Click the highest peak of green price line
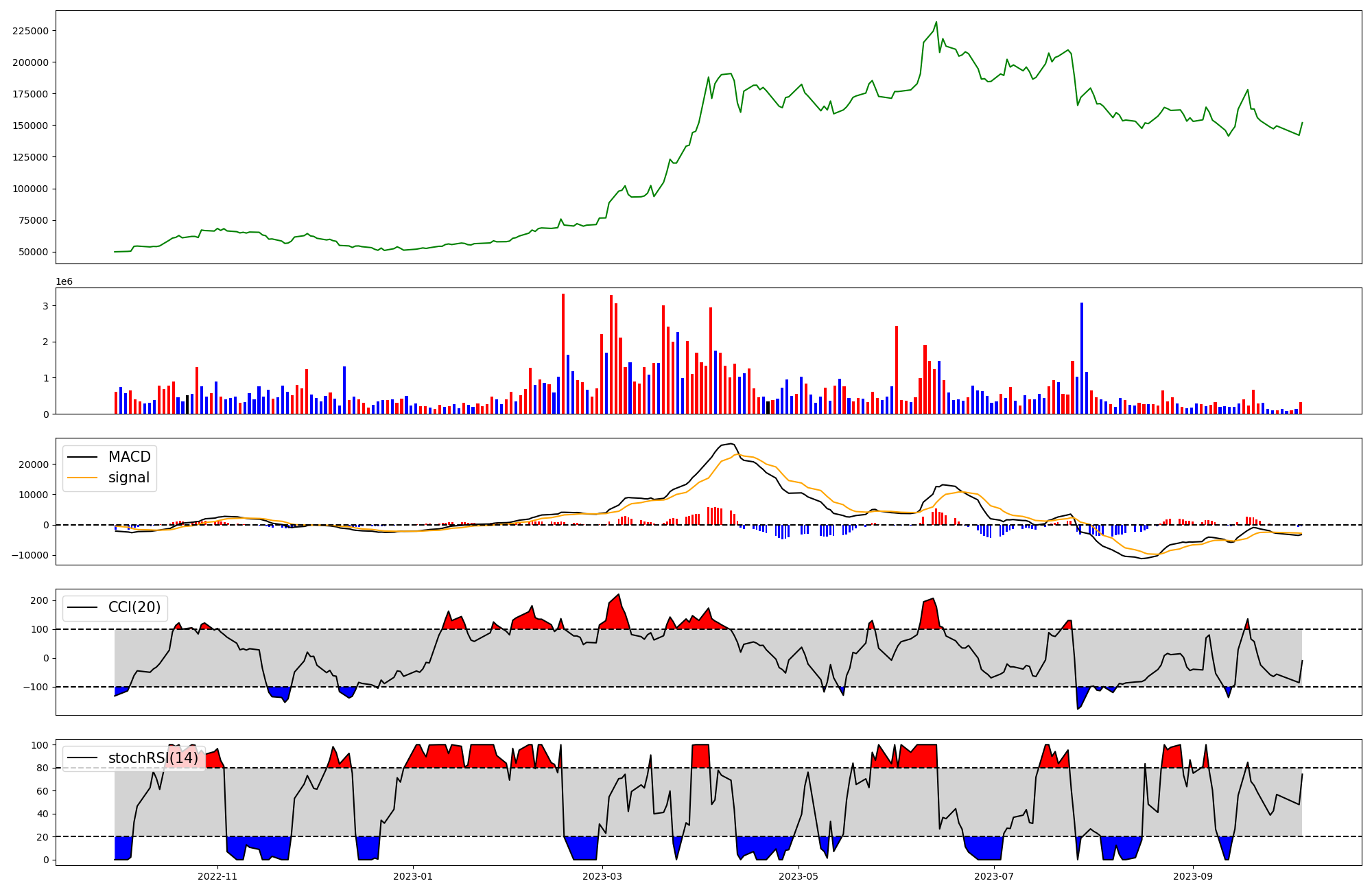 tap(936, 22)
